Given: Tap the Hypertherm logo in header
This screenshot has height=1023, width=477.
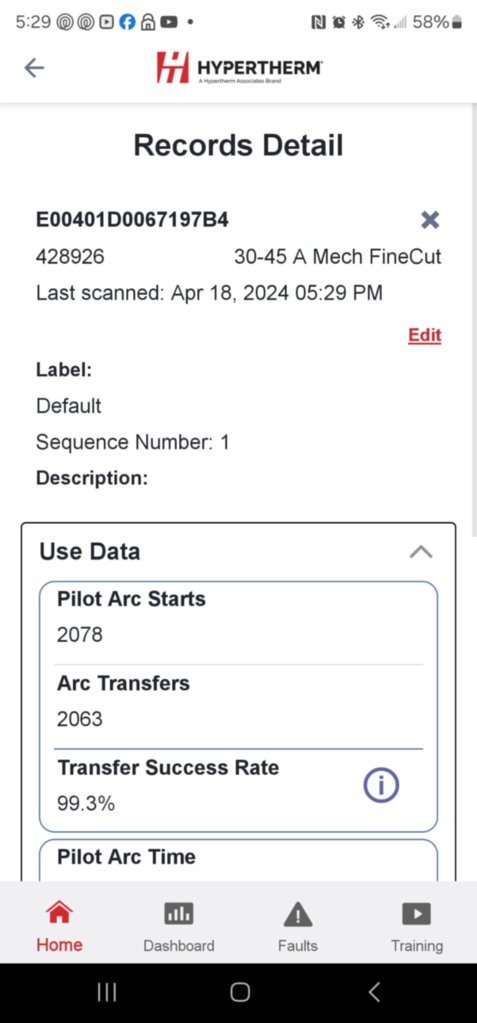Looking at the screenshot, I should click(x=239, y=68).
